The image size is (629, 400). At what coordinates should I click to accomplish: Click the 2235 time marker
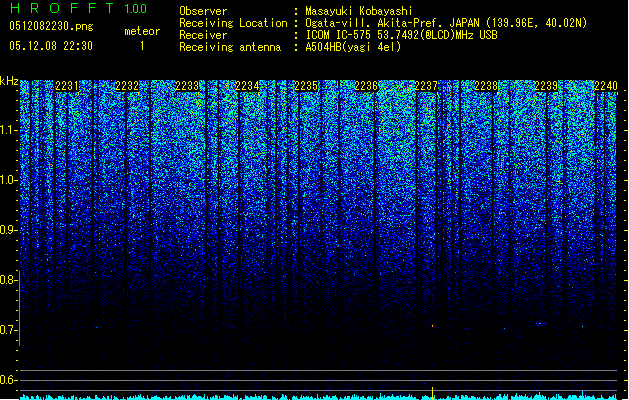tap(306, 86)
